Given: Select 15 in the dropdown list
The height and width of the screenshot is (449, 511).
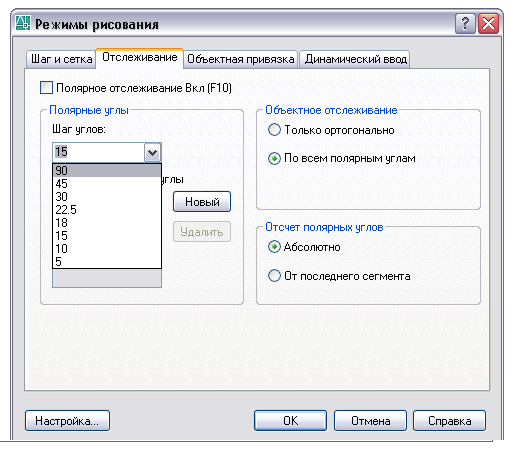Looking at the screenshot, I should tap(107, 236).
